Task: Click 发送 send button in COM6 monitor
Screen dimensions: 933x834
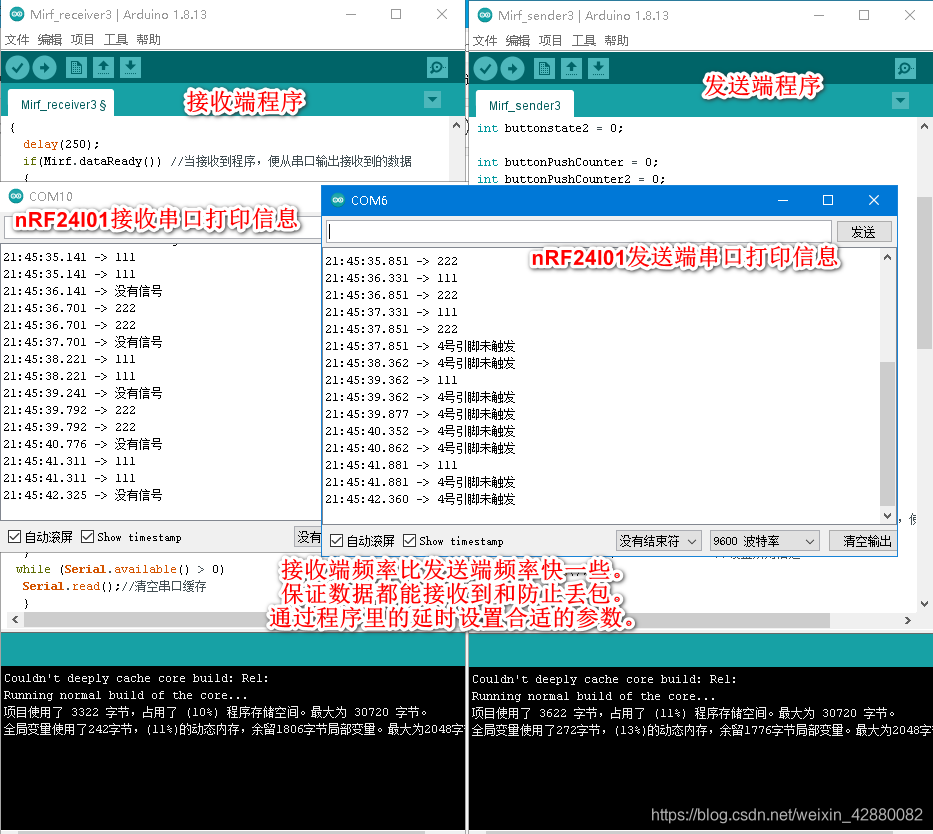Action: point(864,232)
